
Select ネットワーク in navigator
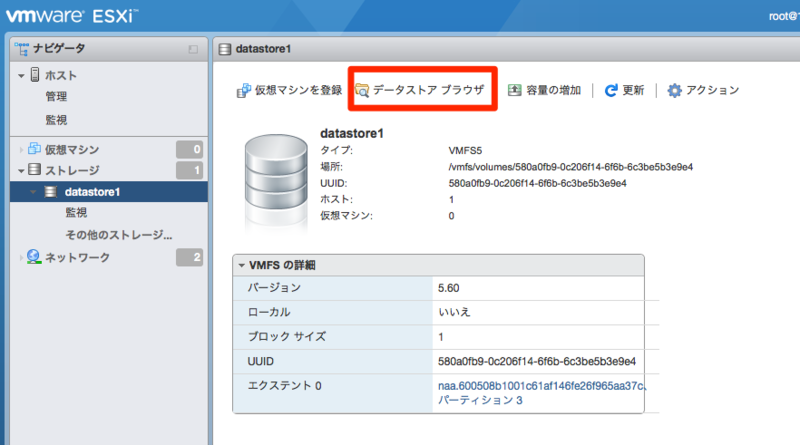click(x=77, y=257)
